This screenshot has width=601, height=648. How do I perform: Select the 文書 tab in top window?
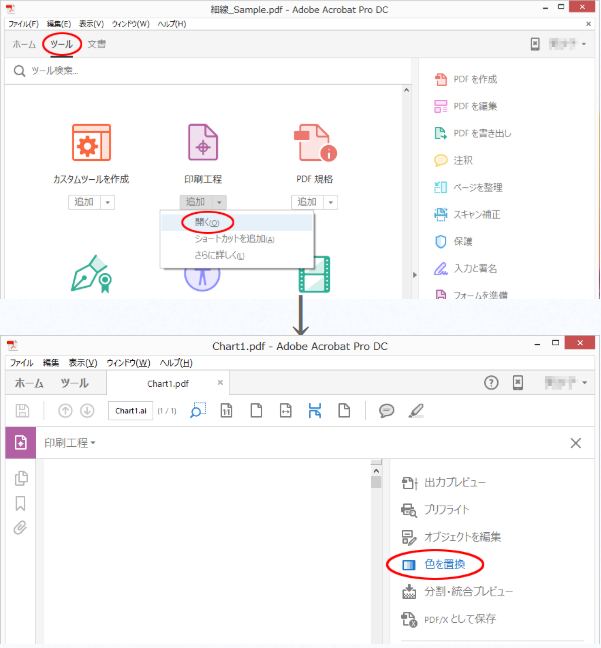[97, 44]
